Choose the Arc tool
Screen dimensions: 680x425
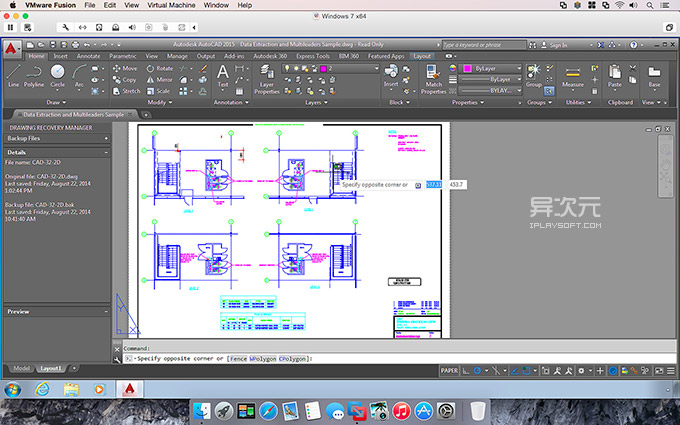coord(79,75)
